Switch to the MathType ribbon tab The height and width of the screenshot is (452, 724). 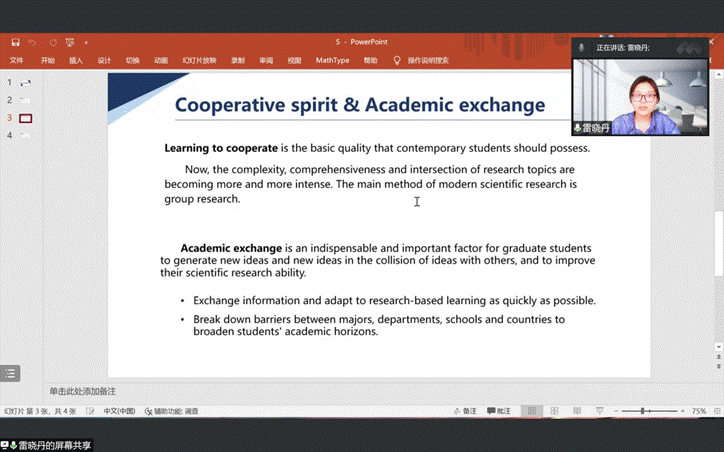tap(332, 60)
